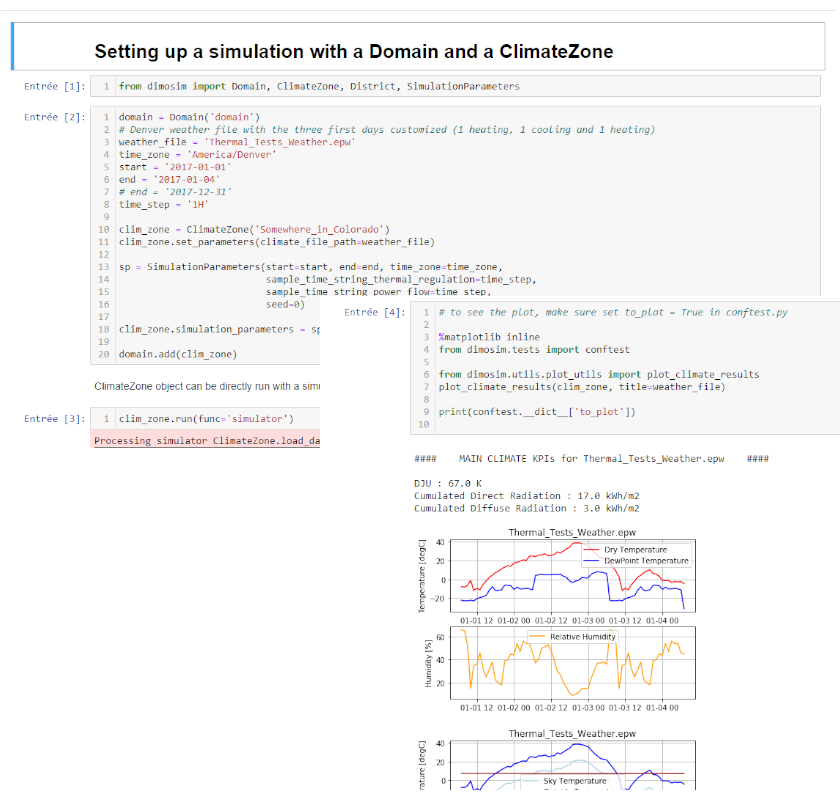This screenshot has width=840, height=800.
Task: Click the Sky Temperature legend in the bottom plot
Action: coord(575,780)
